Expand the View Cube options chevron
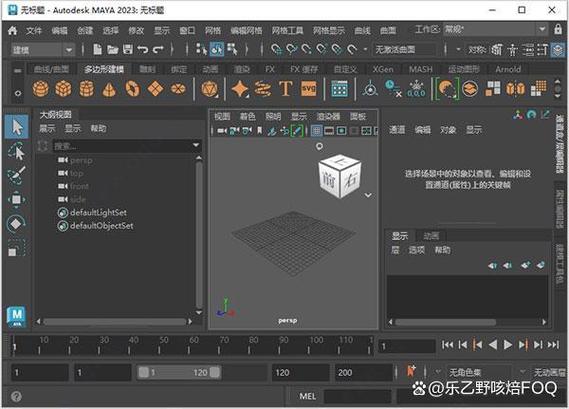The image size is (569, 409). tap(368, 195)
